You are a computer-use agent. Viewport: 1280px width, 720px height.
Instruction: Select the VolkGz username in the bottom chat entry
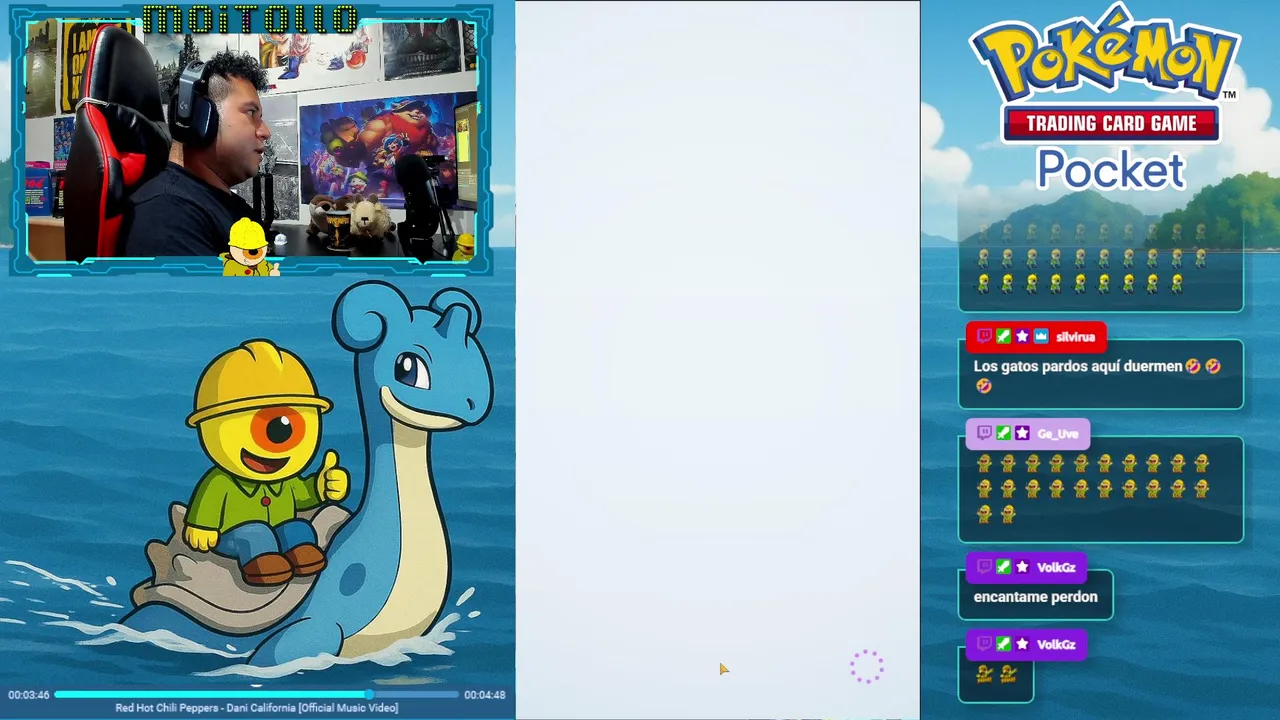click(x=1056, y=644)
